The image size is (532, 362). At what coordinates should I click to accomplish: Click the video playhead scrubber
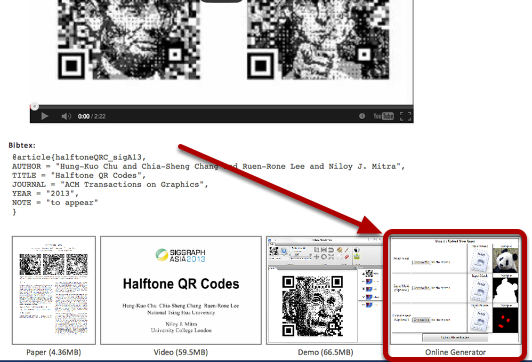click(34, 107)
